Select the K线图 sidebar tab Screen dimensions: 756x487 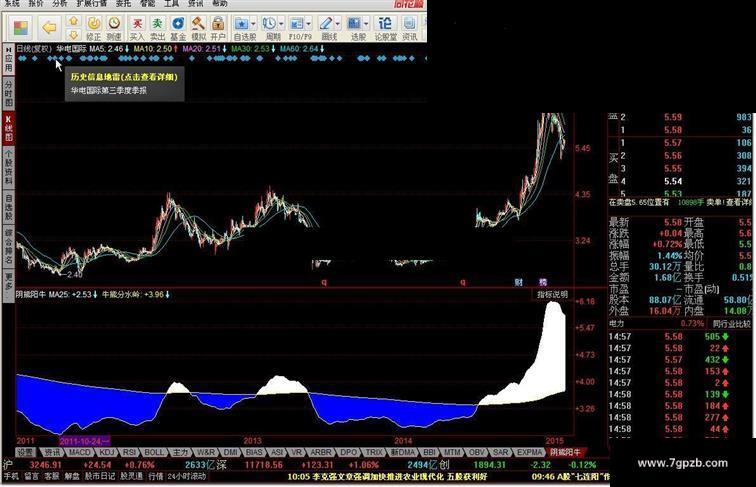pyautogui.click(x=8, y=128)
